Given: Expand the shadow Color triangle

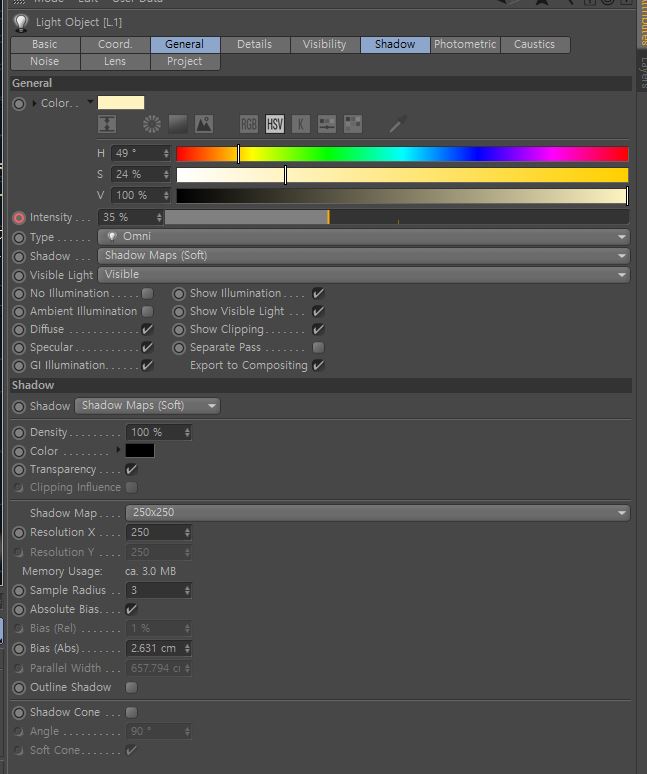Looking at the screenshot, I should (x=118, y=450).
